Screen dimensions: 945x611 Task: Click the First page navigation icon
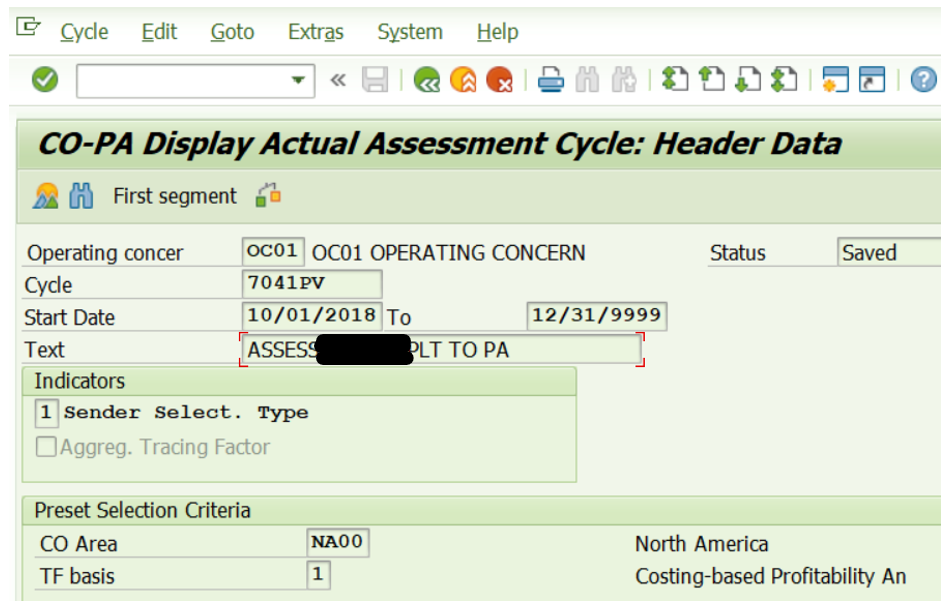tap(676, 80)
